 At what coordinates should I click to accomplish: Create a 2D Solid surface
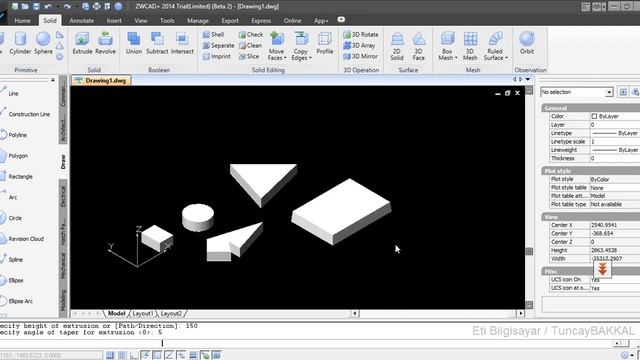tap(397, 46)
